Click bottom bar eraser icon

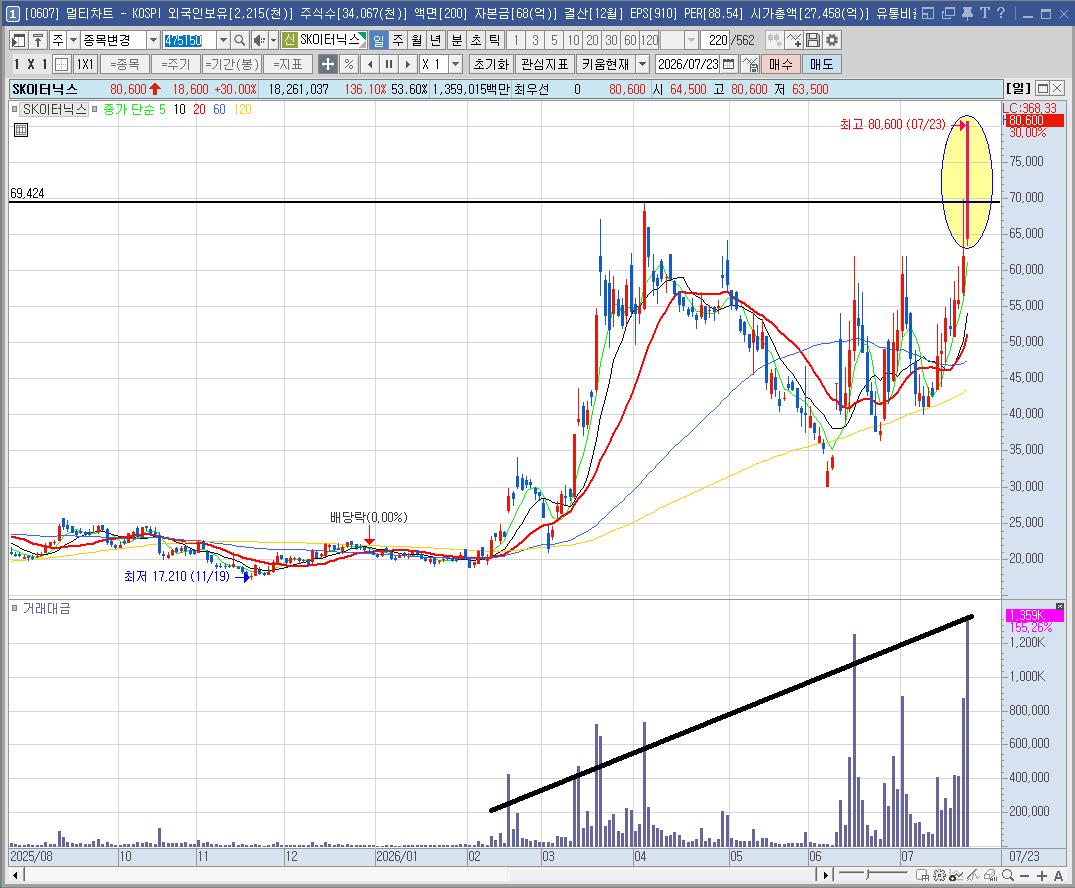pyautogui.click(x=990, y=875)
